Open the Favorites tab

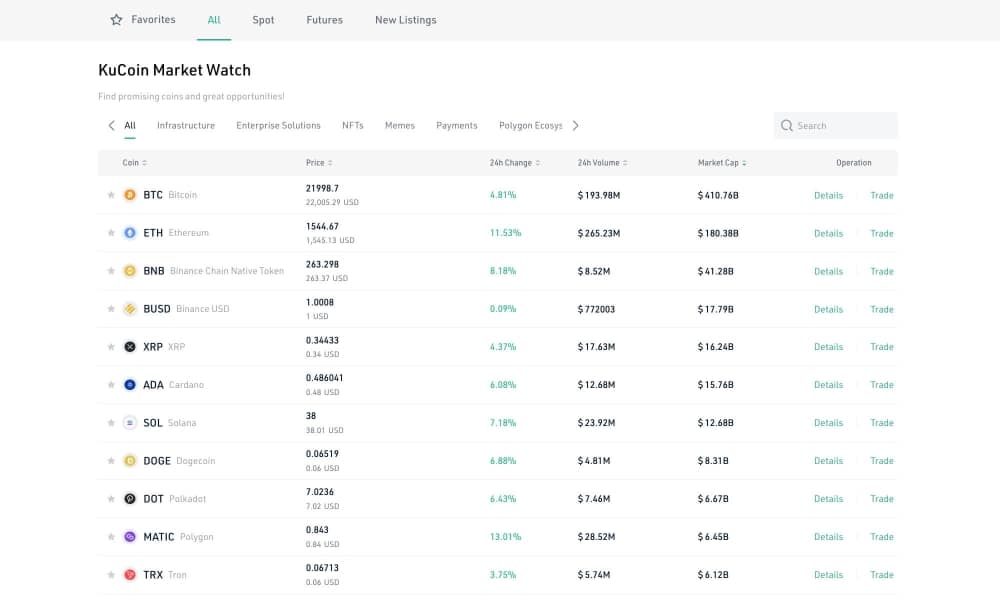153,20
